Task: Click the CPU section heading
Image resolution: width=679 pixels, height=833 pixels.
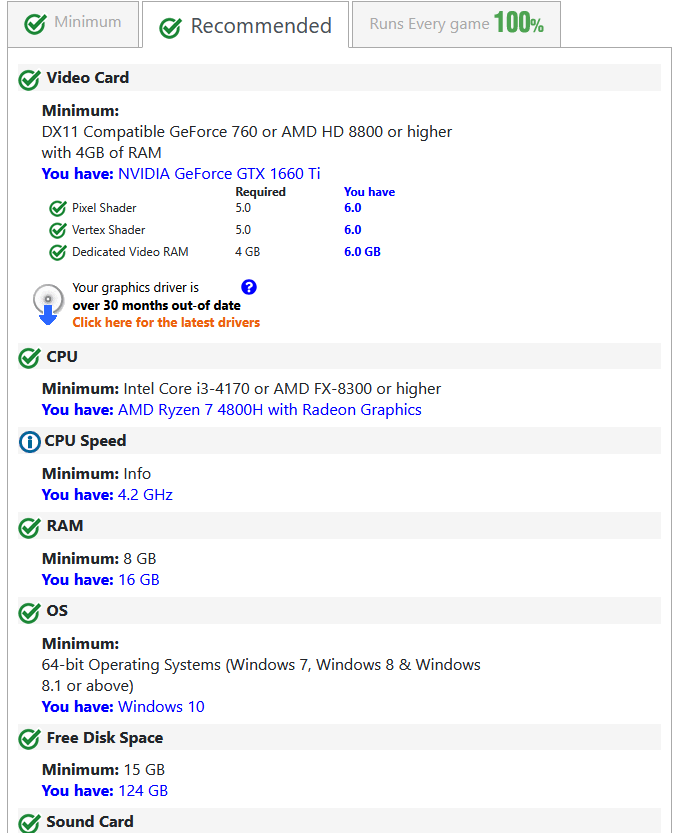Action: (x=62, y=356)
